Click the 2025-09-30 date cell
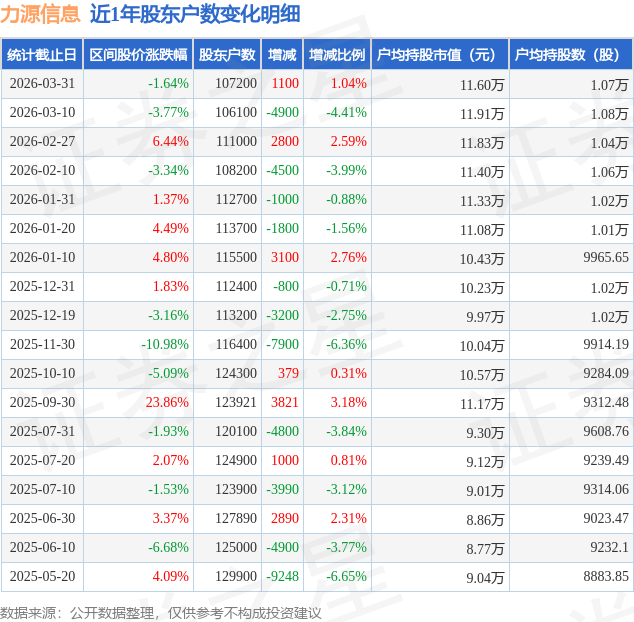 coord(42,403)
